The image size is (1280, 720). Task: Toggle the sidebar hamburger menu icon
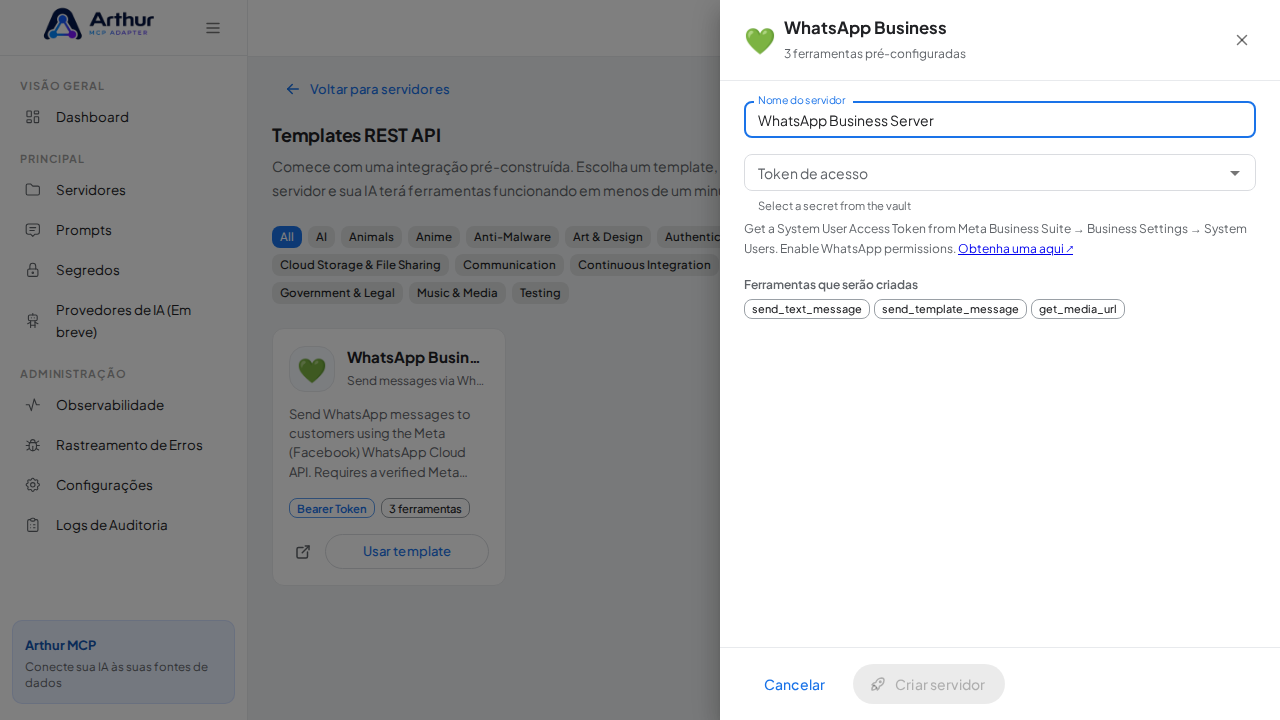coord(213,28)
